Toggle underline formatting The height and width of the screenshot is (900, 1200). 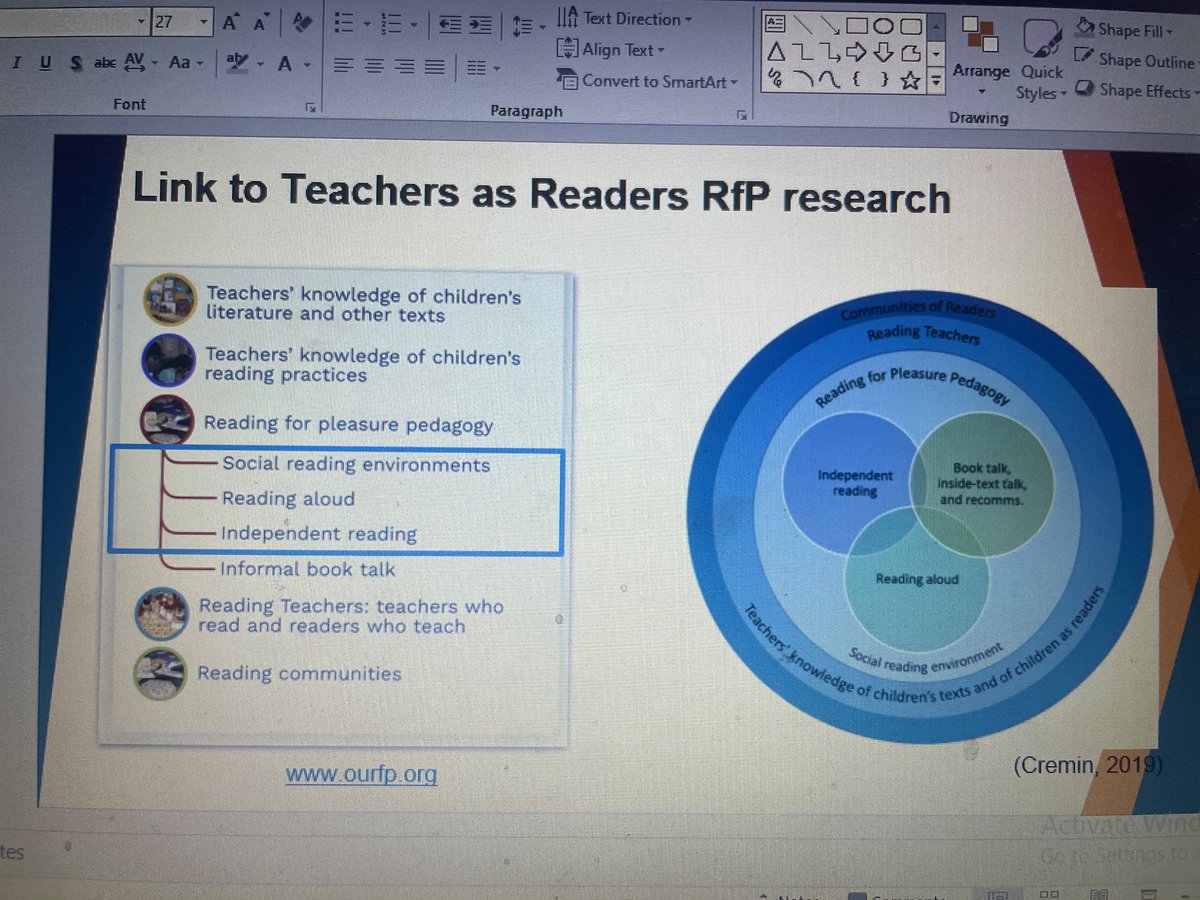click(x=46, y=63)
